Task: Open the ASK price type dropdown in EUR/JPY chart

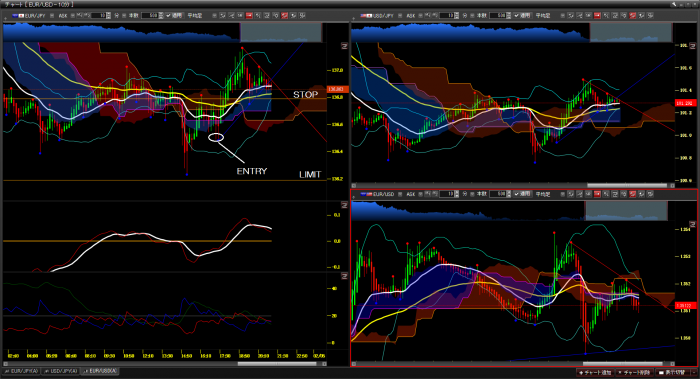Action: 73,15
